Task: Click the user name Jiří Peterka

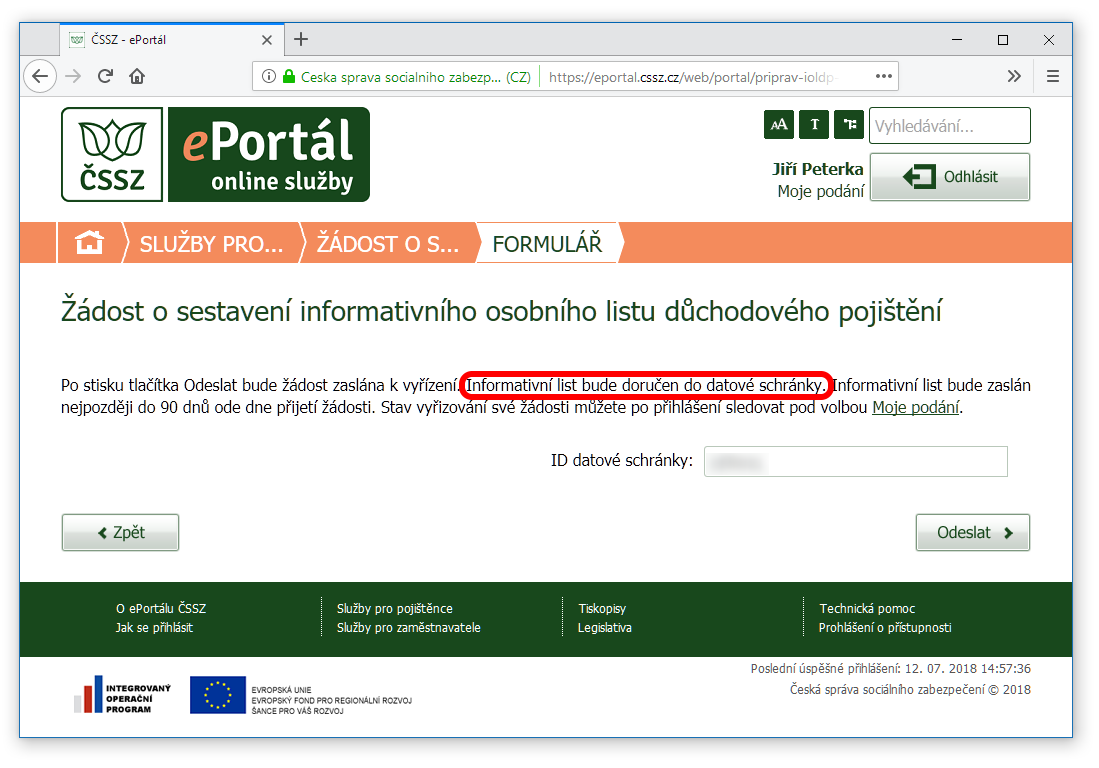Action: click(x=818, y=169)
